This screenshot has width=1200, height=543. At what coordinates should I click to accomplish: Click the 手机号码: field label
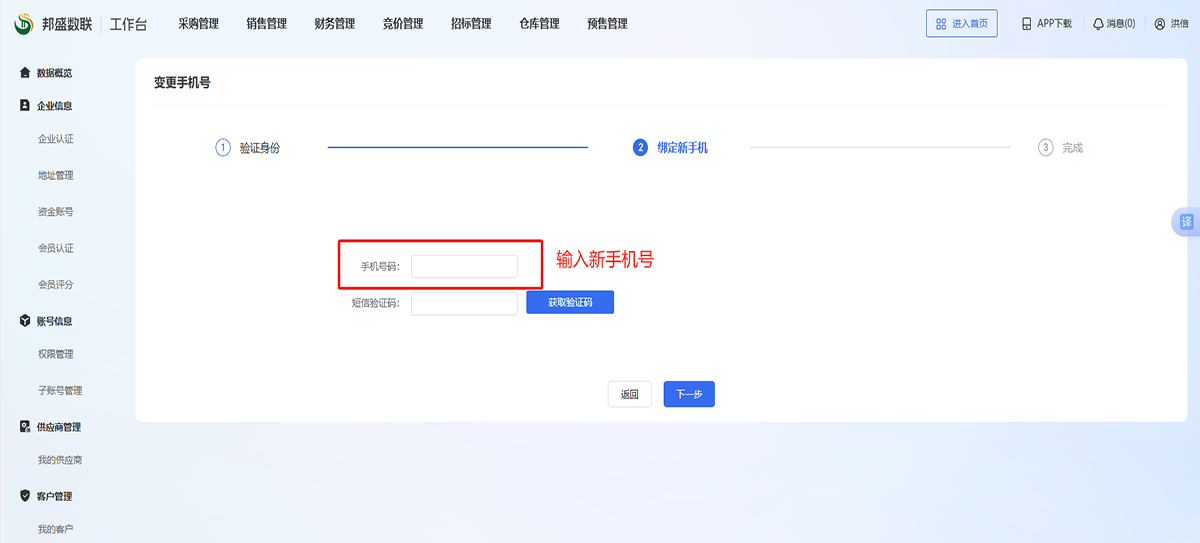(x=380, y=267)
